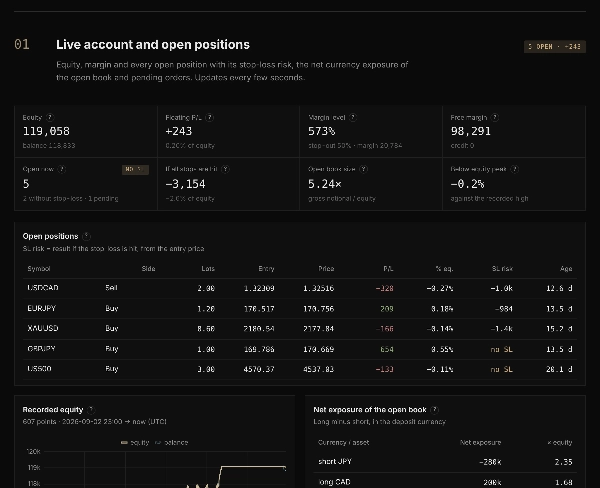This screenshot has width=600, height=488.
Task: Open the help icon beside If all stops are hit
Action: pyautogui.click(x=225, y=169)
